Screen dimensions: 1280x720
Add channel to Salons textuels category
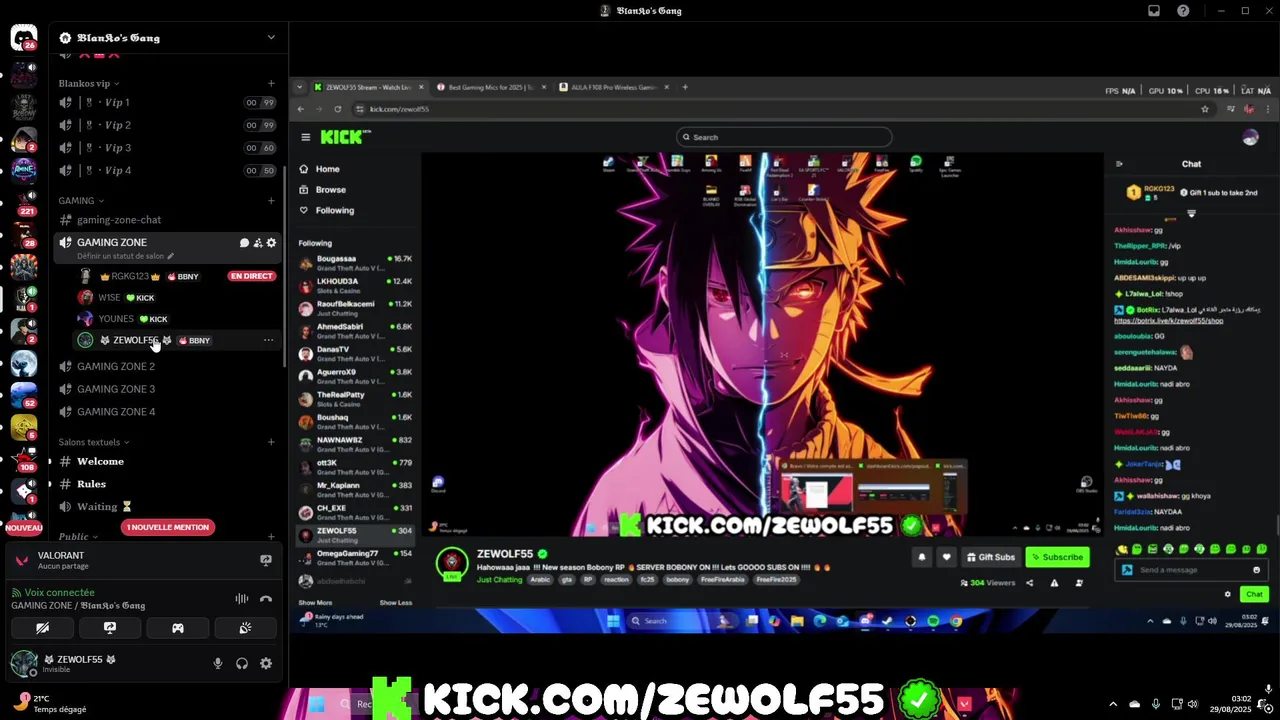(x=271, y=442)
